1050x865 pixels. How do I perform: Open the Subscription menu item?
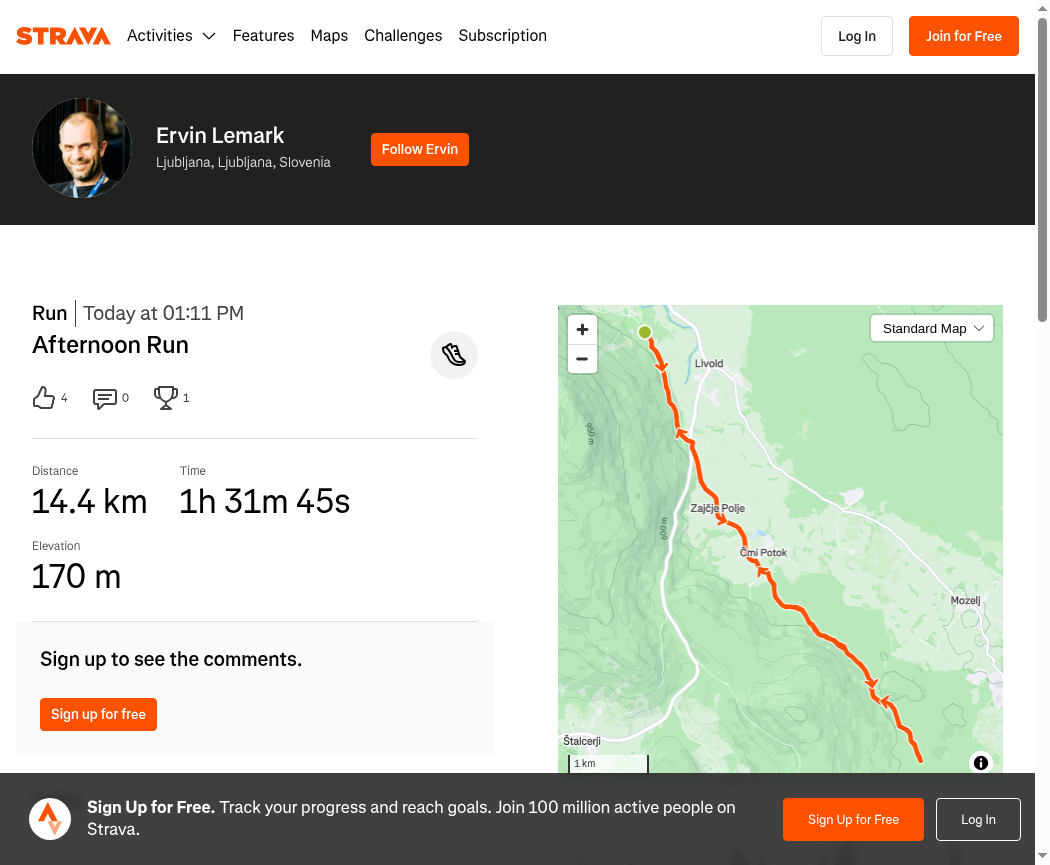pyautogui.click(x=502, y=35)
